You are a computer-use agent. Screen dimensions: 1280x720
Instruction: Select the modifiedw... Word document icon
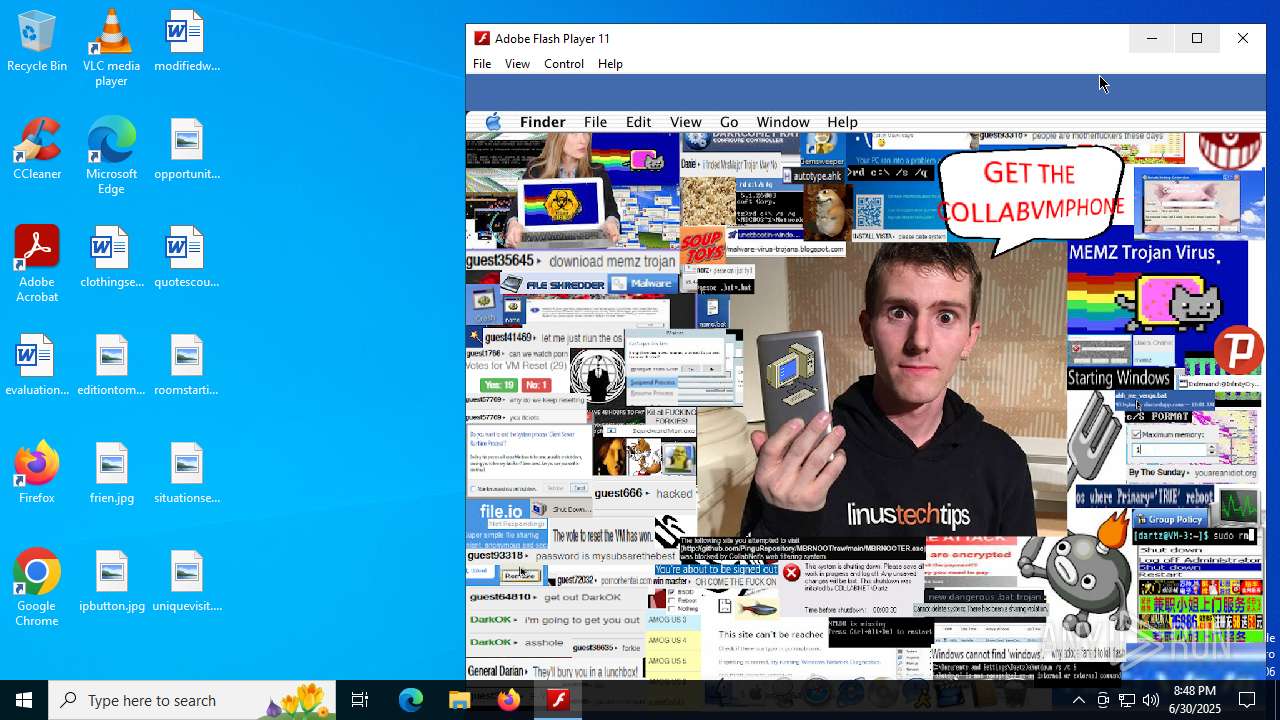tap(186, 42)
